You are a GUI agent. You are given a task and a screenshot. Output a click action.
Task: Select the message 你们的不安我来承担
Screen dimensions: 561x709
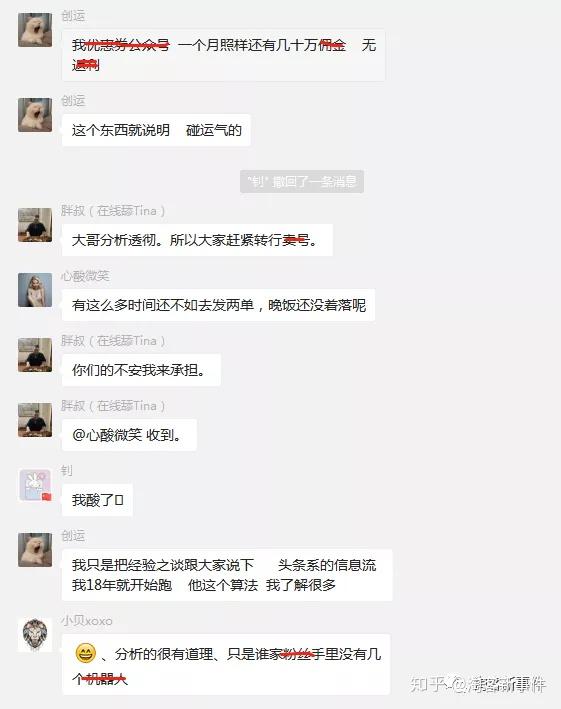coord(141,370)
